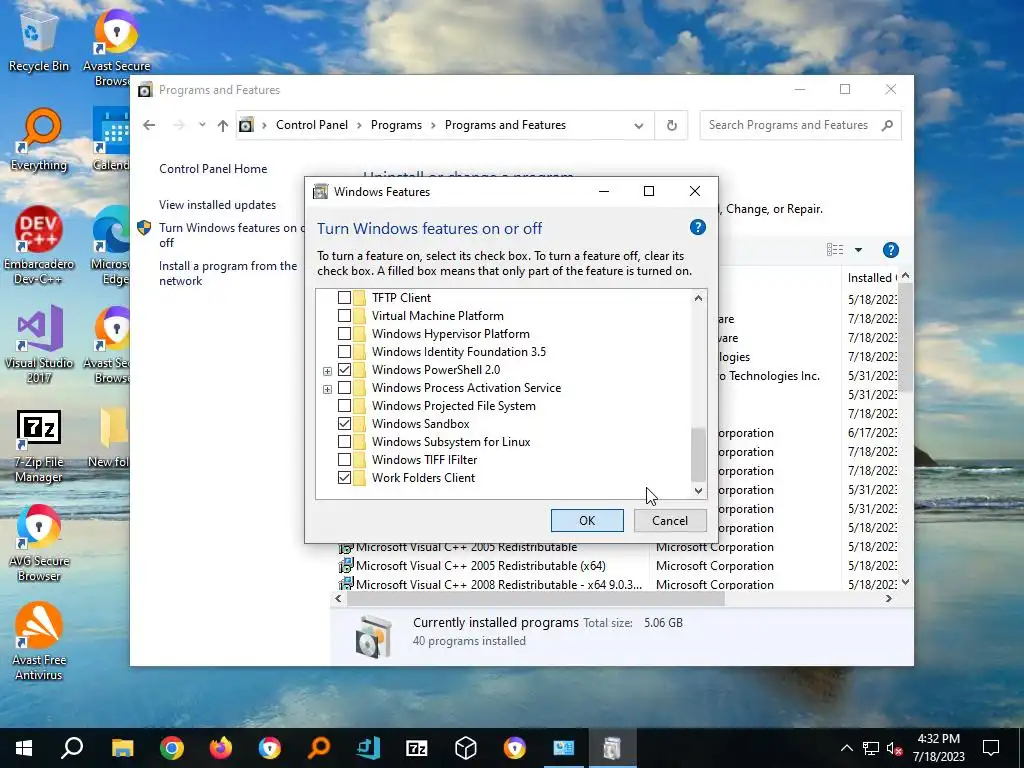Select Programs and Features breadcrumb segment
Screen dimensions: 1024x768
pos(505,125)
